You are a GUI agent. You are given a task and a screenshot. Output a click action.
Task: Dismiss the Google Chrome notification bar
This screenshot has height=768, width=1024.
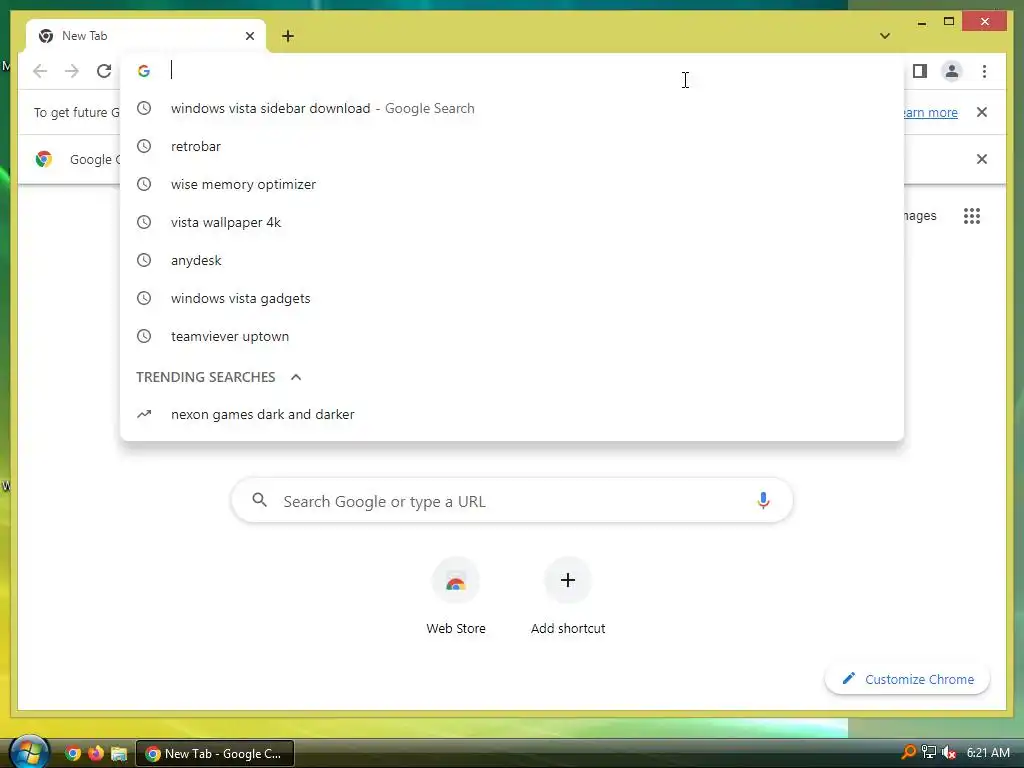tap(982, 159)
